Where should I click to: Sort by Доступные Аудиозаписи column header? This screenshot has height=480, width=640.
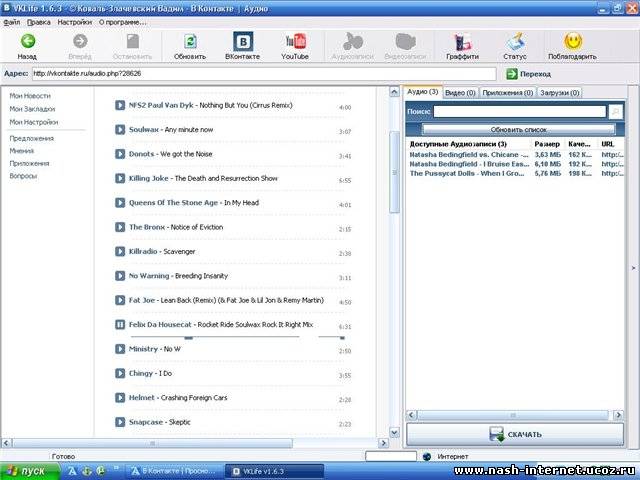469,144
